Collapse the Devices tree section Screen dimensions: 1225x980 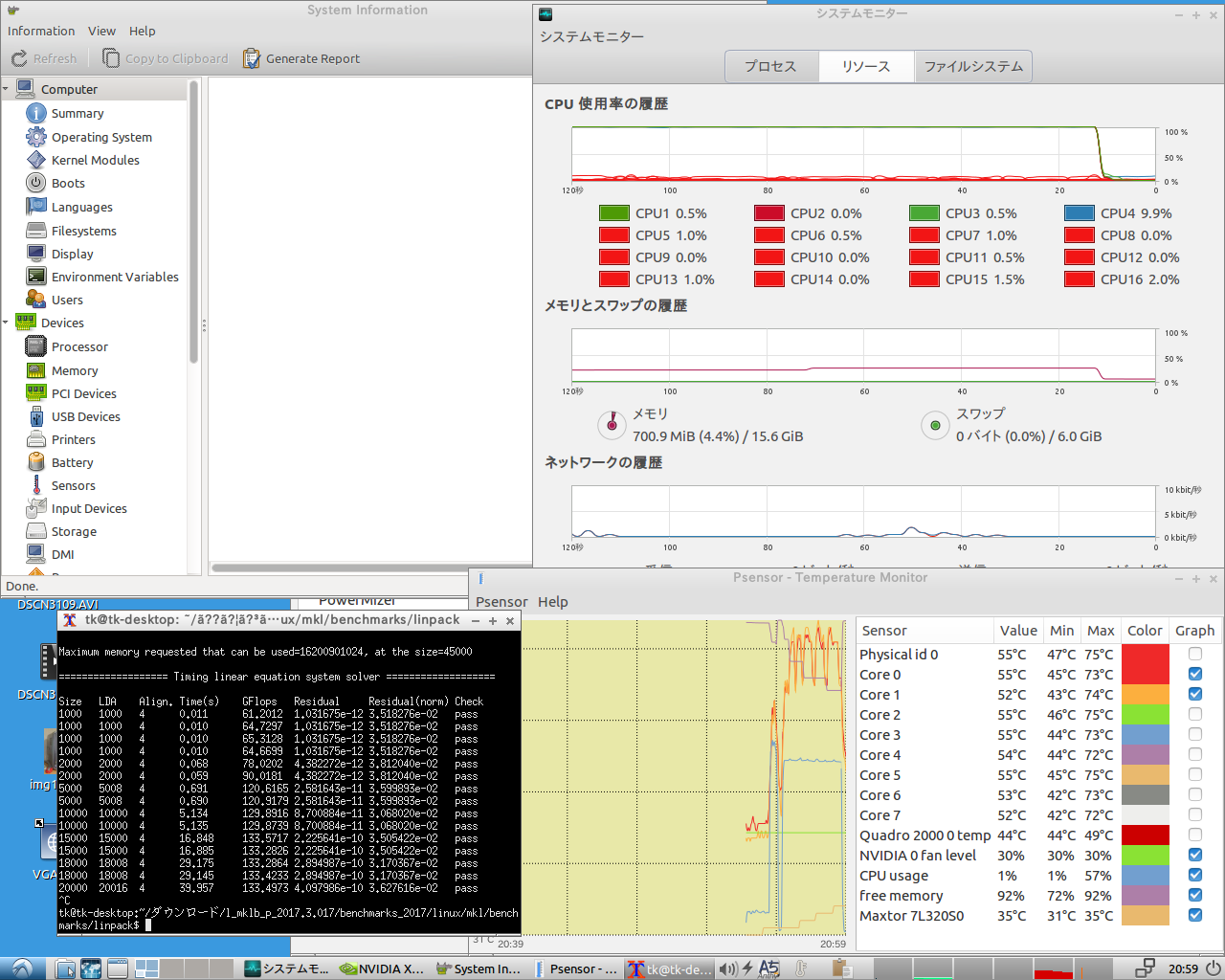tap(6, 323)
